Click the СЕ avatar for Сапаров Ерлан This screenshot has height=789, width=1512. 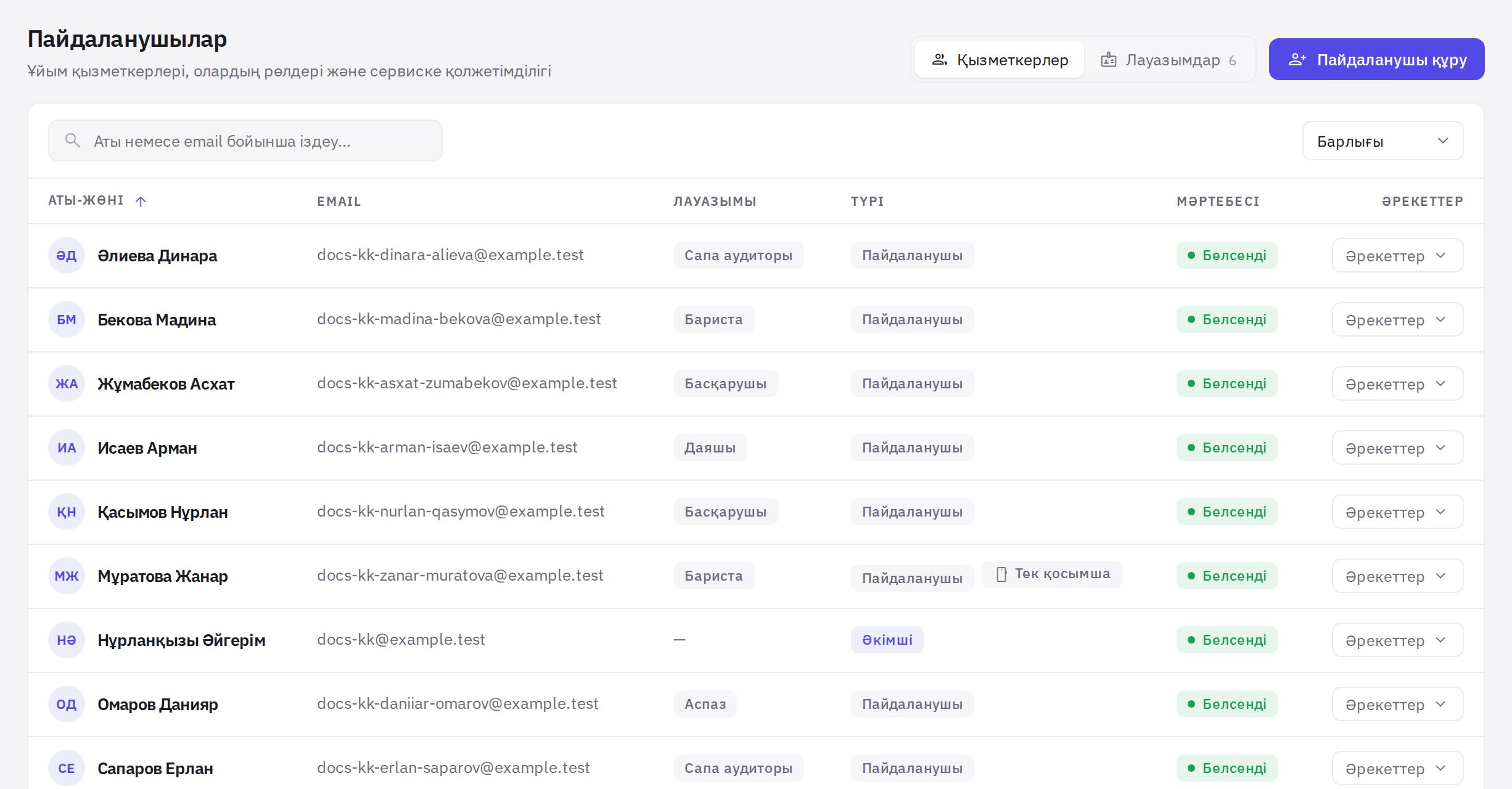67,768
